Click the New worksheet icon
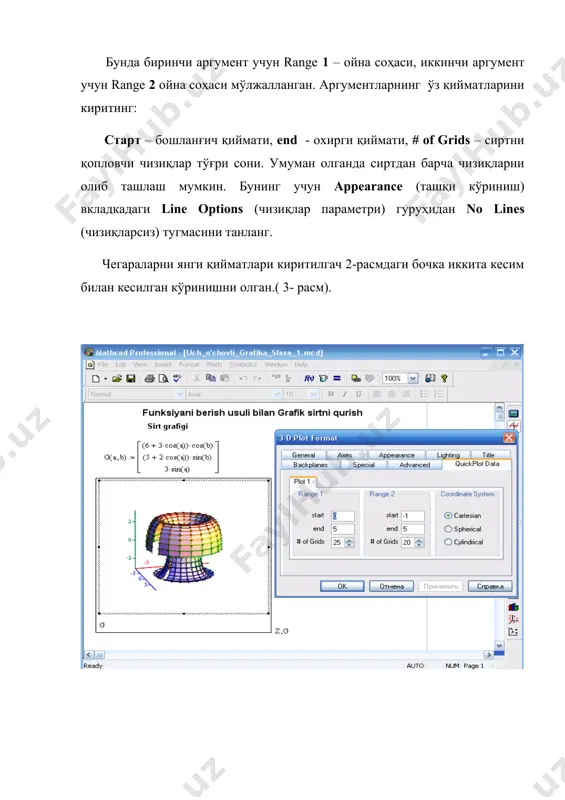Screen dimensions: 565x800 click(95, 379)
